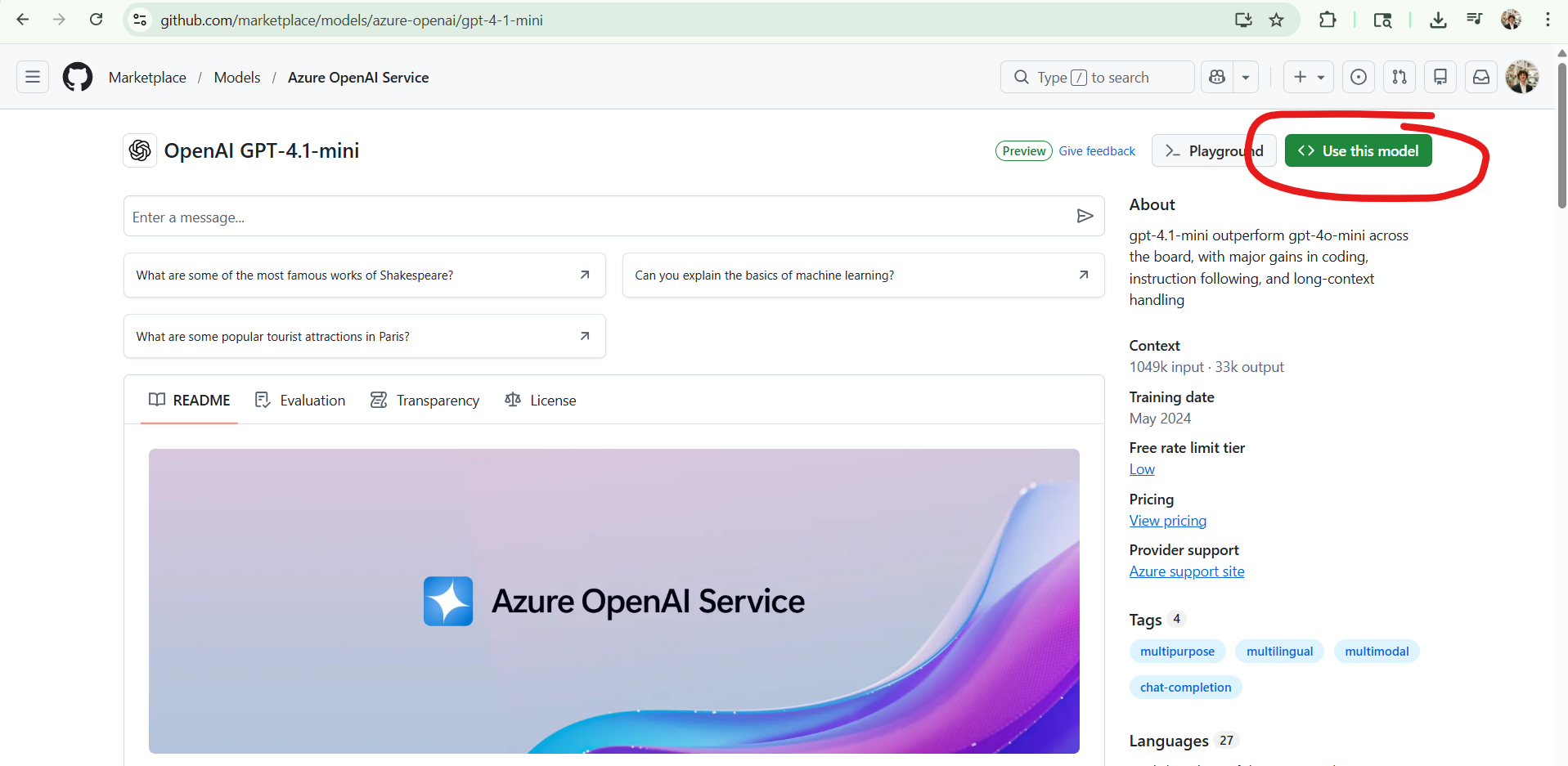Expand the Copilot dropdown arrow
Image resolution: width=1568 pixels, height=766 pixels.
click(1246, 77)
